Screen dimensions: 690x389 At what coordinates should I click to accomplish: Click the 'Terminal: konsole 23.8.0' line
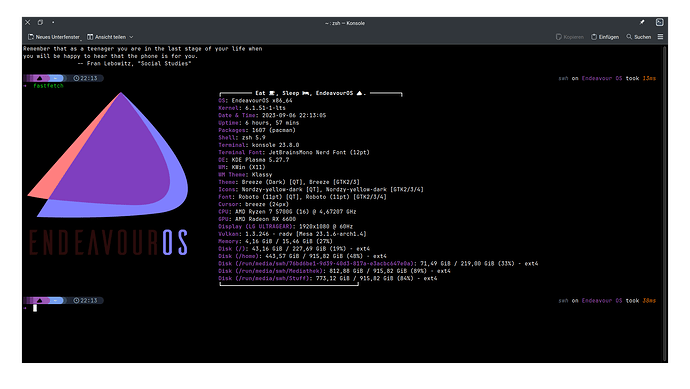[x=258, y=145]
